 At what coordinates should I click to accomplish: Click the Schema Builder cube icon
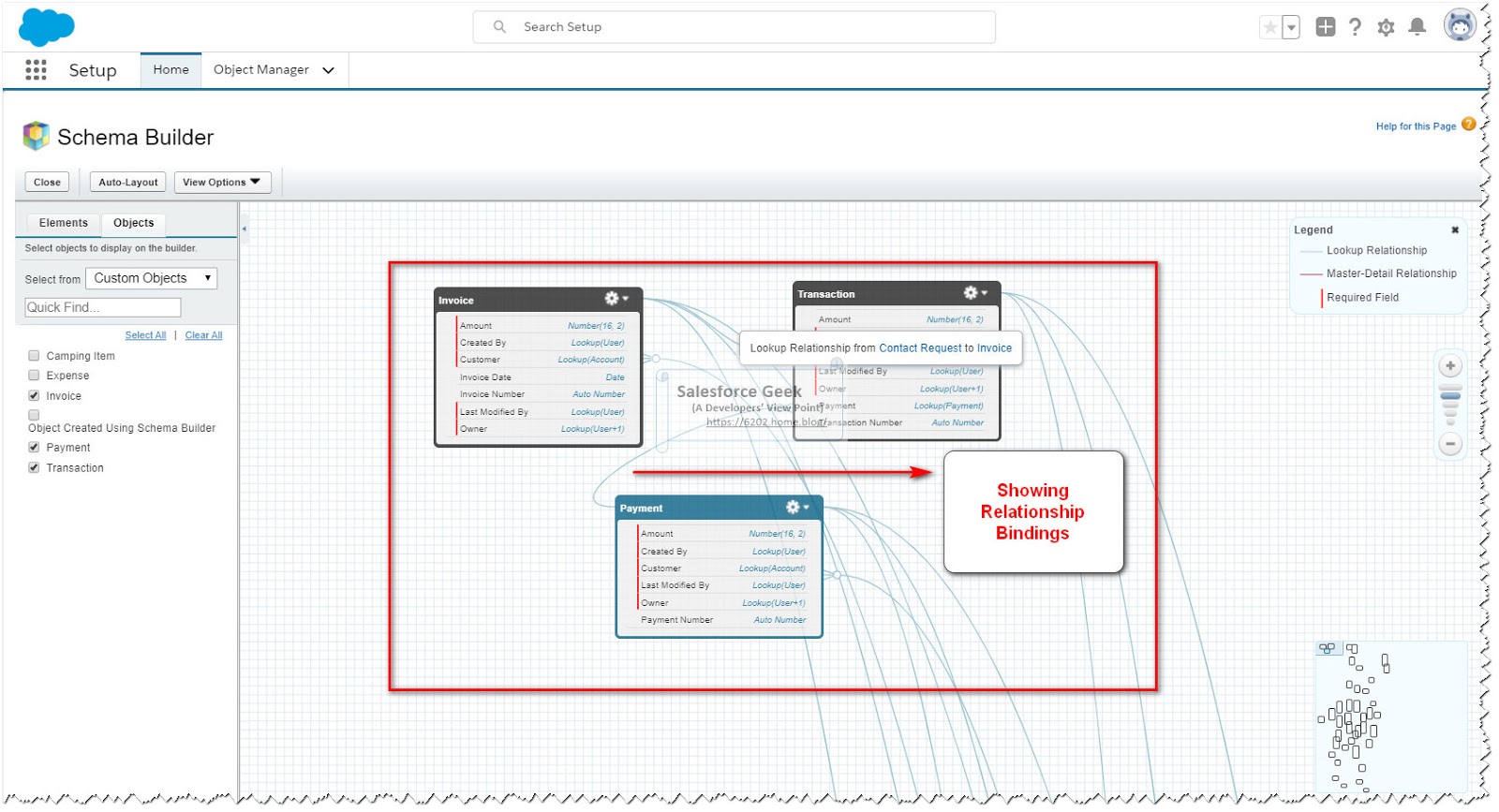pyautogui.click(x=36, y=137)
